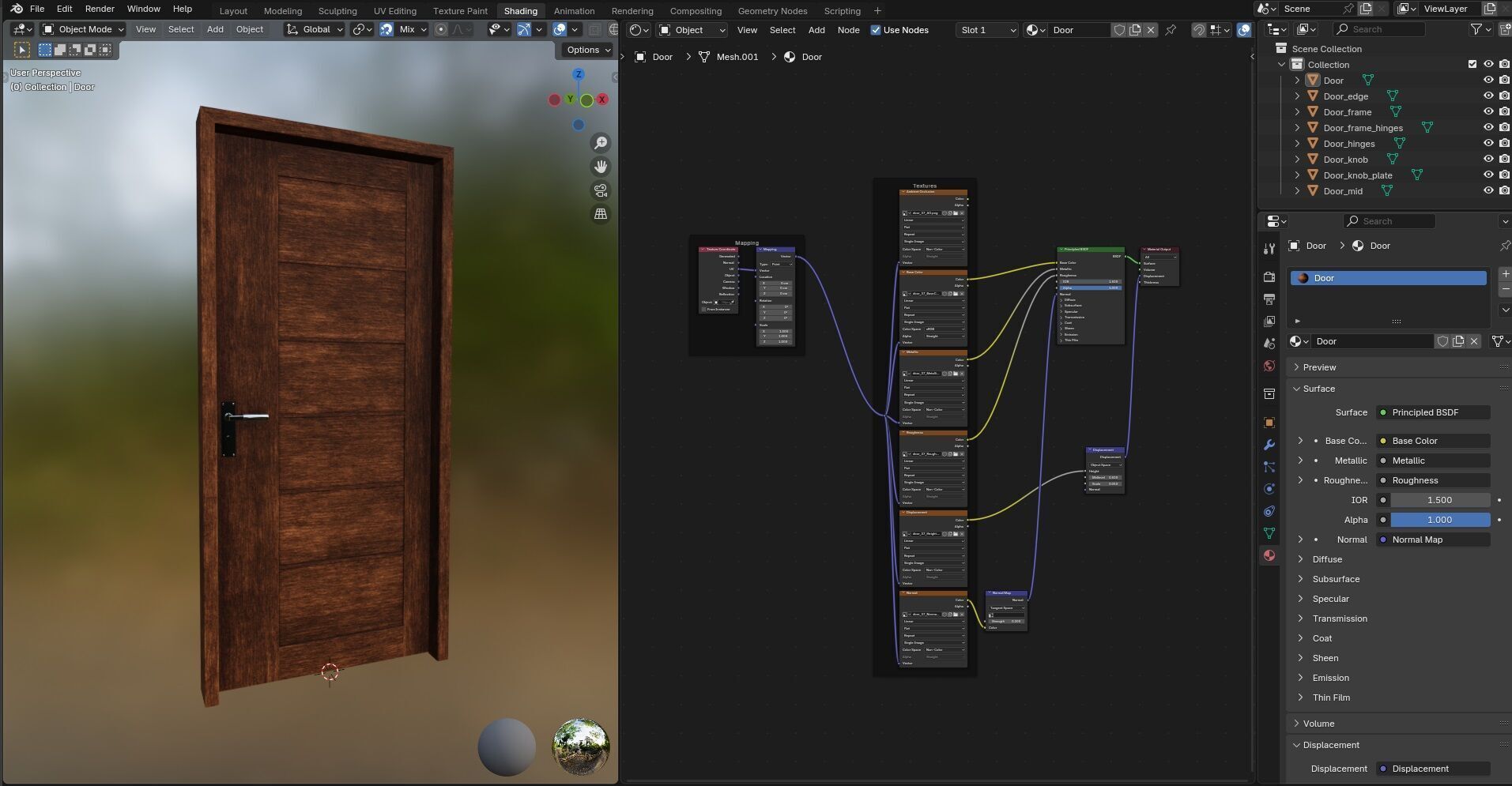This screenshot has height=786, width=1512.
Task: Click select box tool icon in viewport
Action: 22,50
